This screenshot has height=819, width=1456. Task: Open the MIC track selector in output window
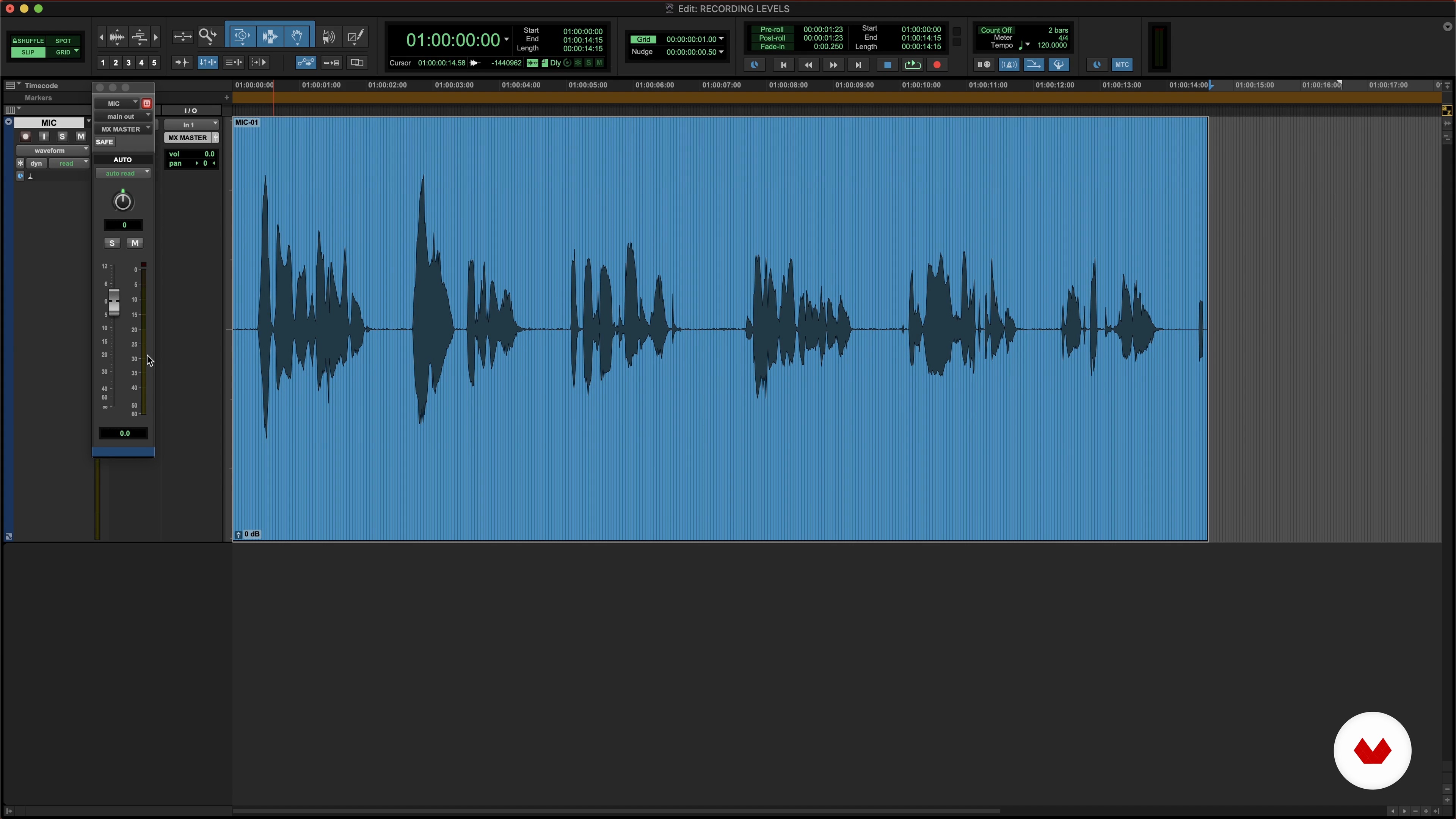pos(117,104)
